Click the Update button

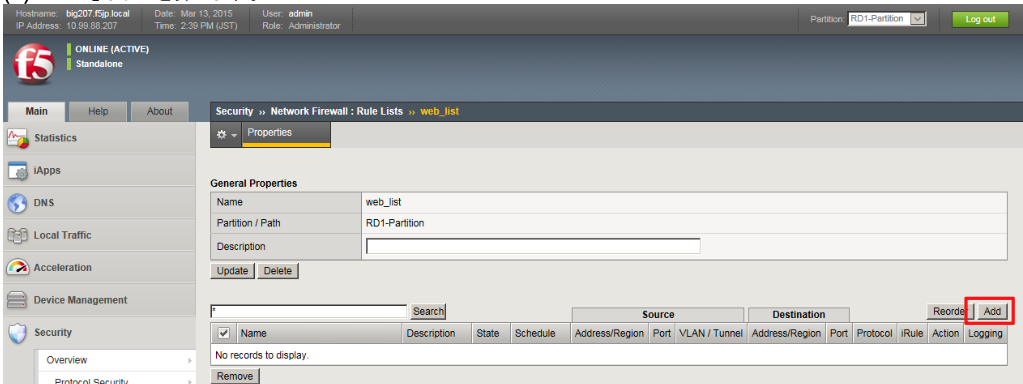[232, 271]
